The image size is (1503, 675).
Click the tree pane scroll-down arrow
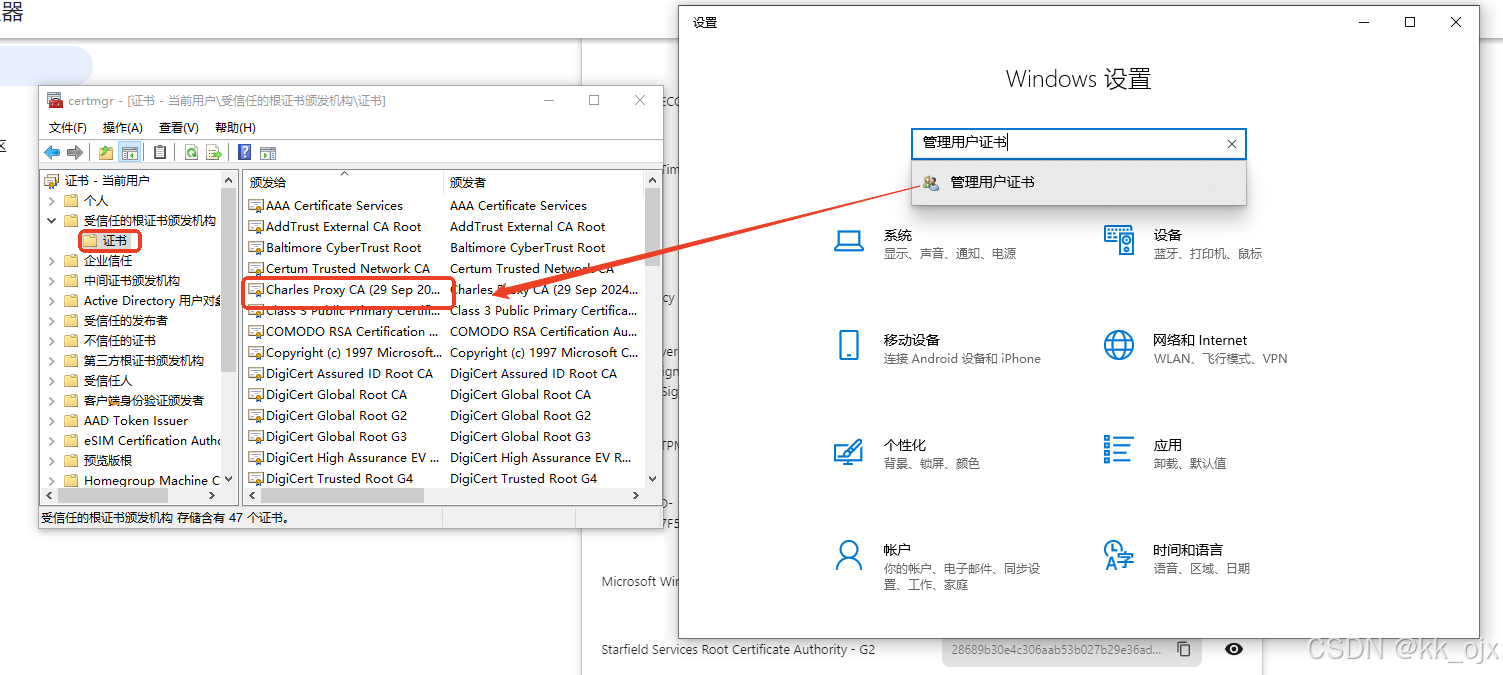pos(229,479)
